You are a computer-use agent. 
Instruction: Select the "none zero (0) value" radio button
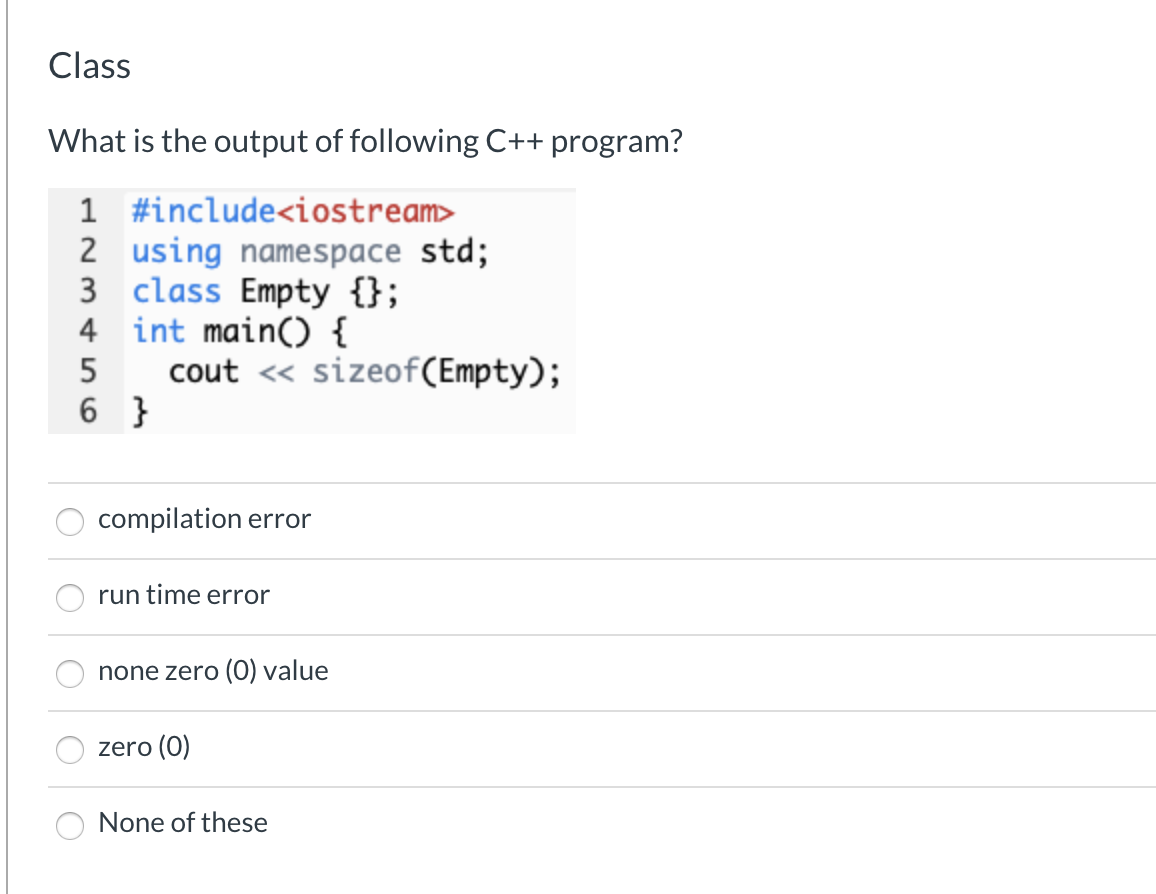coord(70,674)
